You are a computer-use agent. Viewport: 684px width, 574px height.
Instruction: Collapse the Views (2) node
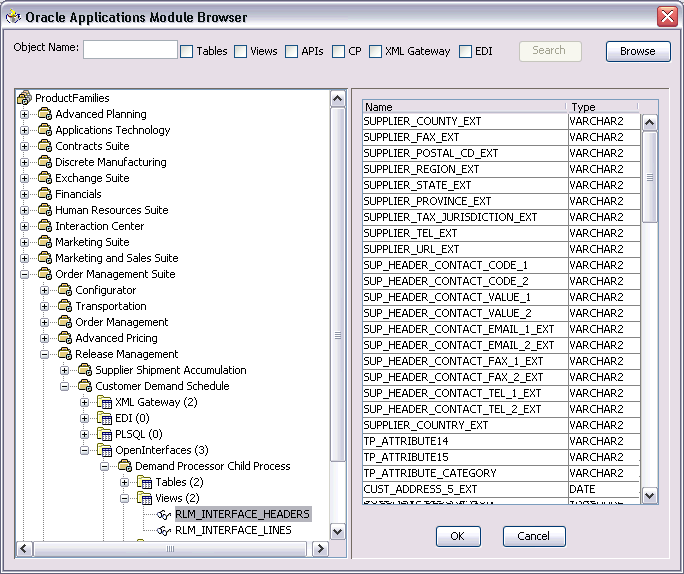(x=125, y=498)
